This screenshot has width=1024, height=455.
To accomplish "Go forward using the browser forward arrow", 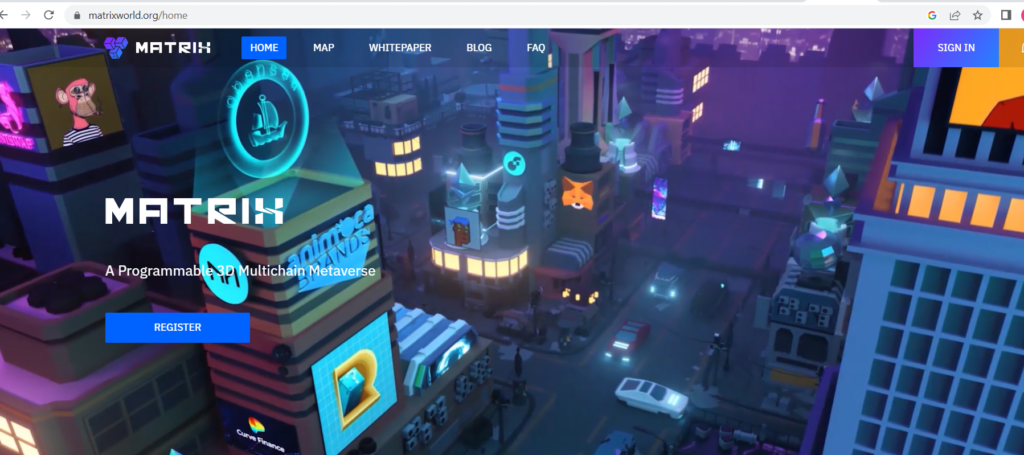I will tap(25, 15).
